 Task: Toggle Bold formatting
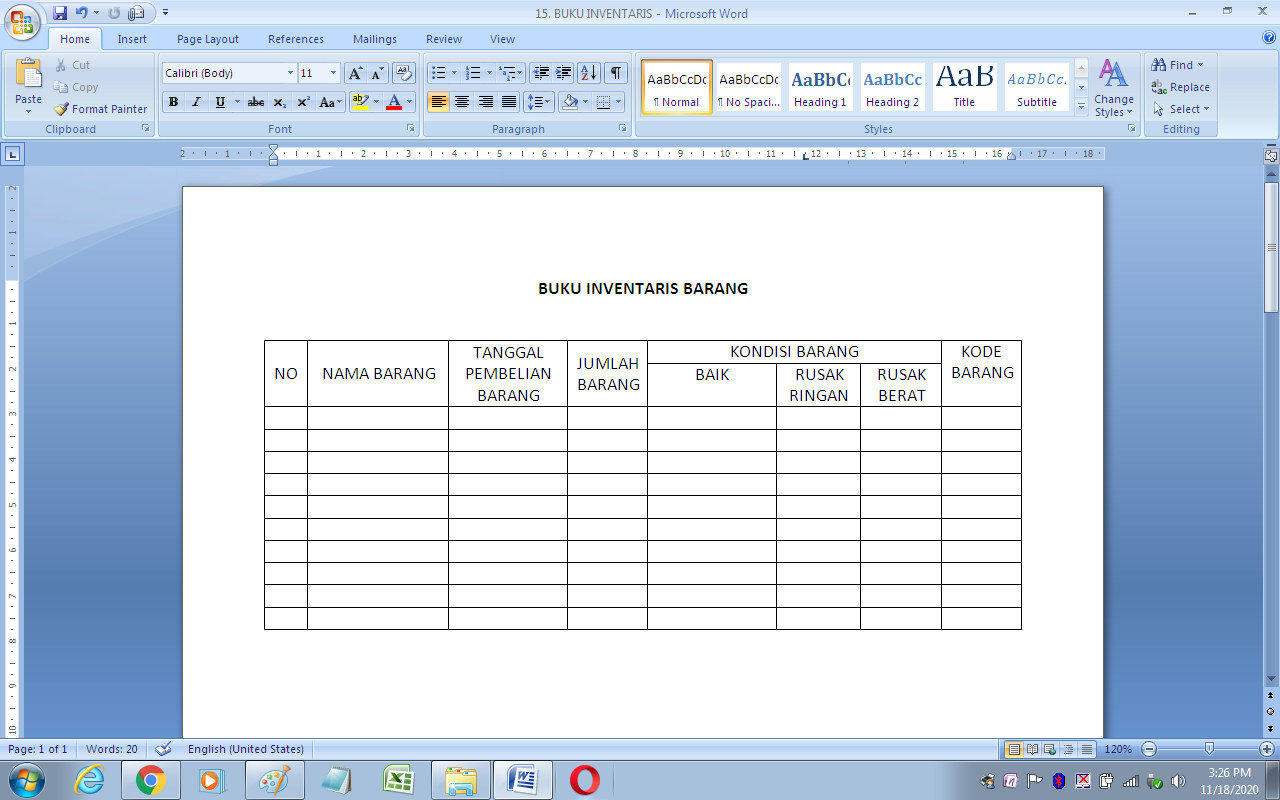point(173,102)
